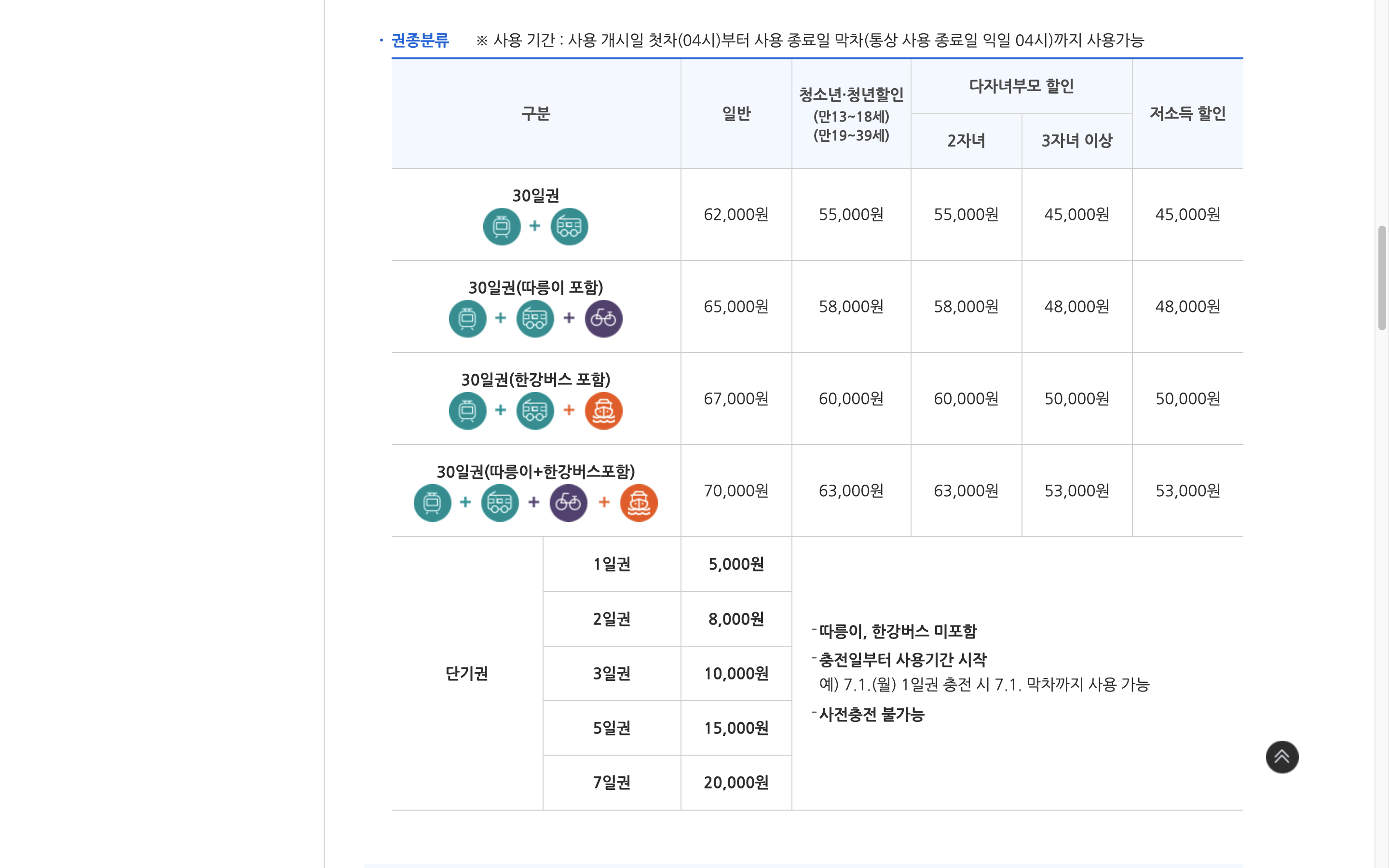Click the 저소득 할인 column header
1389x868 pixels.
(x=1187, y=114)
